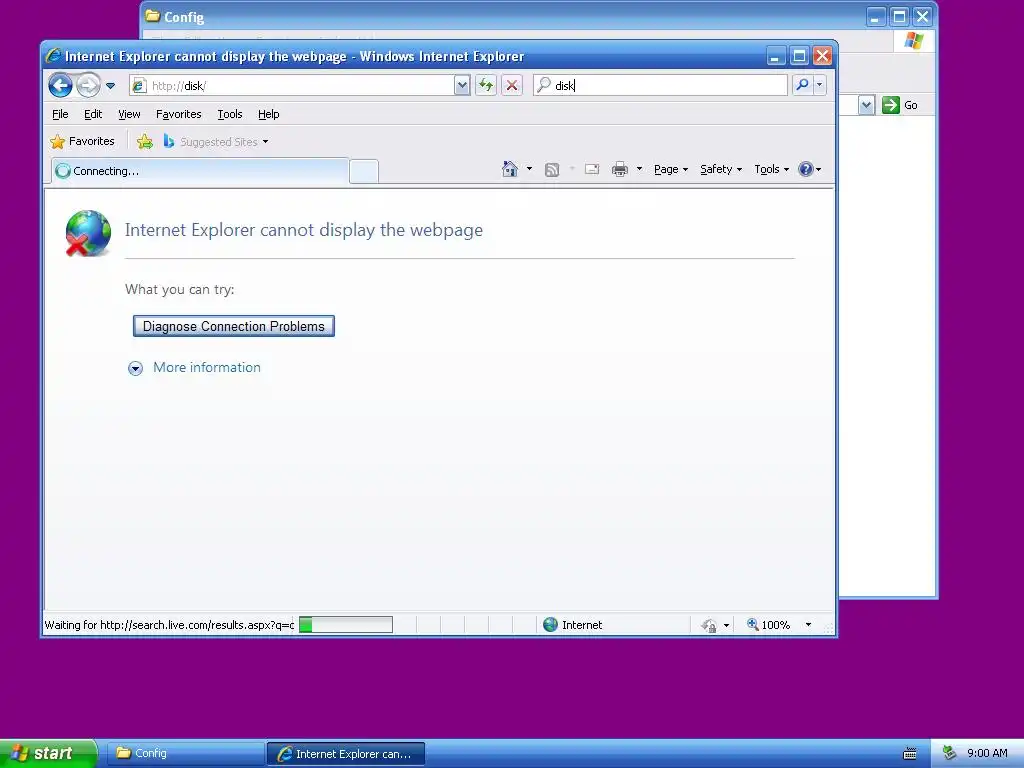The width and height of the screenshot is (1024, 768).
Task: Open the View menu
Action: (129, 114)
